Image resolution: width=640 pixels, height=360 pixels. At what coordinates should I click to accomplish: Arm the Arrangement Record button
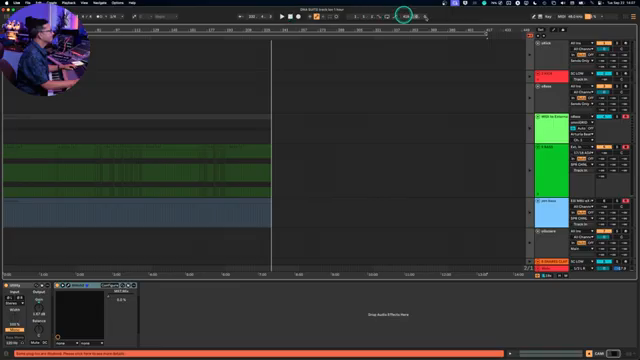click(x=298, y=17)
